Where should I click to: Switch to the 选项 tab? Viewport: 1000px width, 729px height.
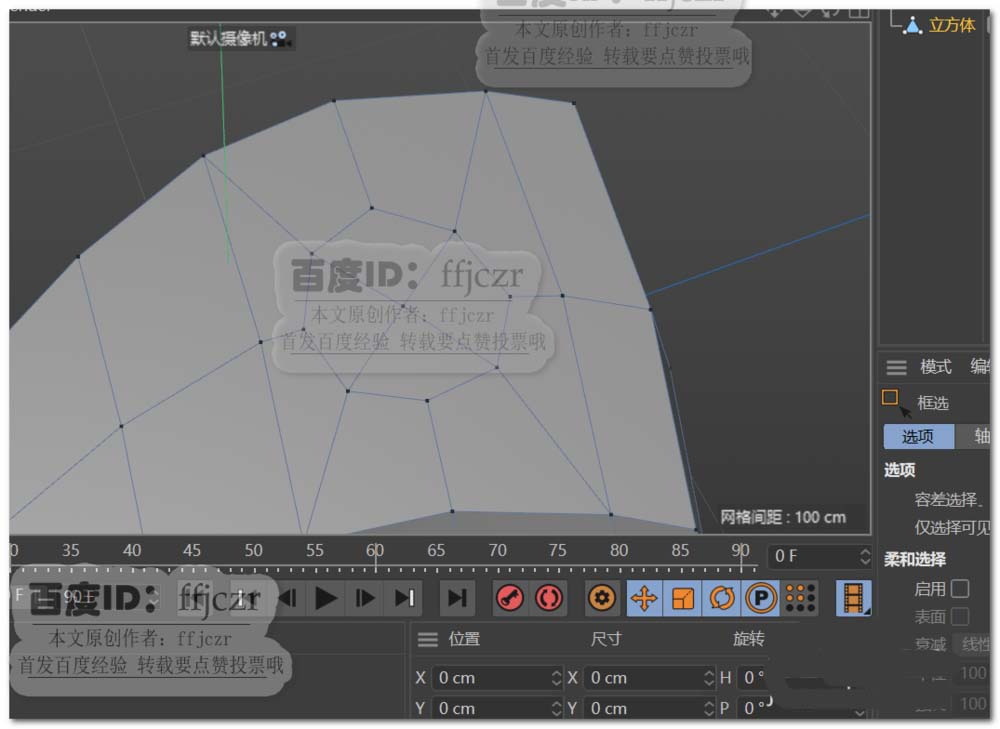(x=918, y=437)
